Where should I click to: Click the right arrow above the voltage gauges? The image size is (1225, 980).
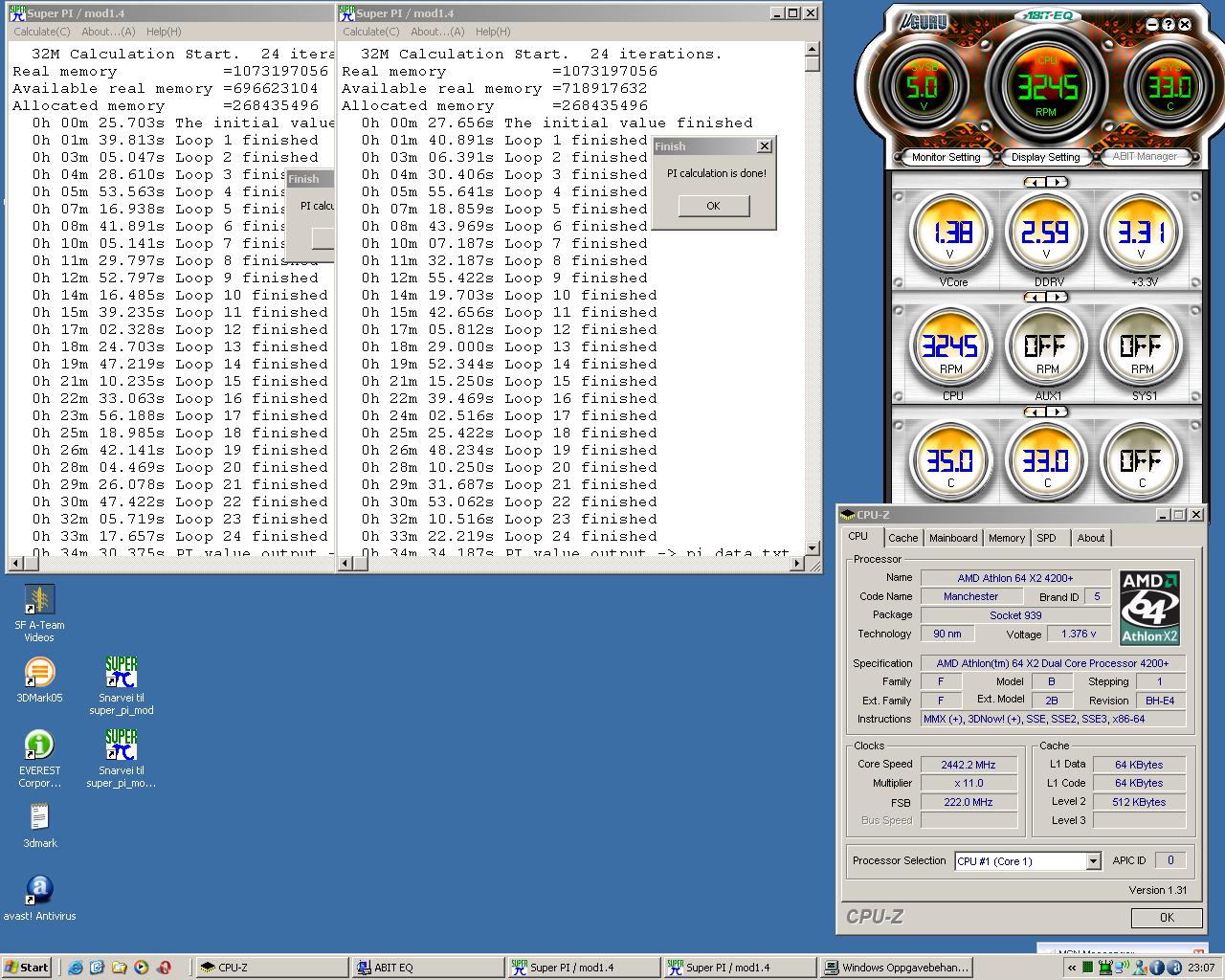1057,182
